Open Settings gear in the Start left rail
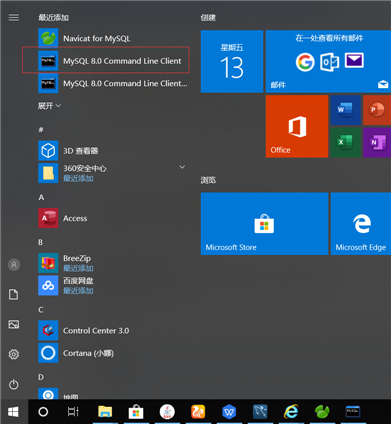391x424 pixels. tap(14, 354)
